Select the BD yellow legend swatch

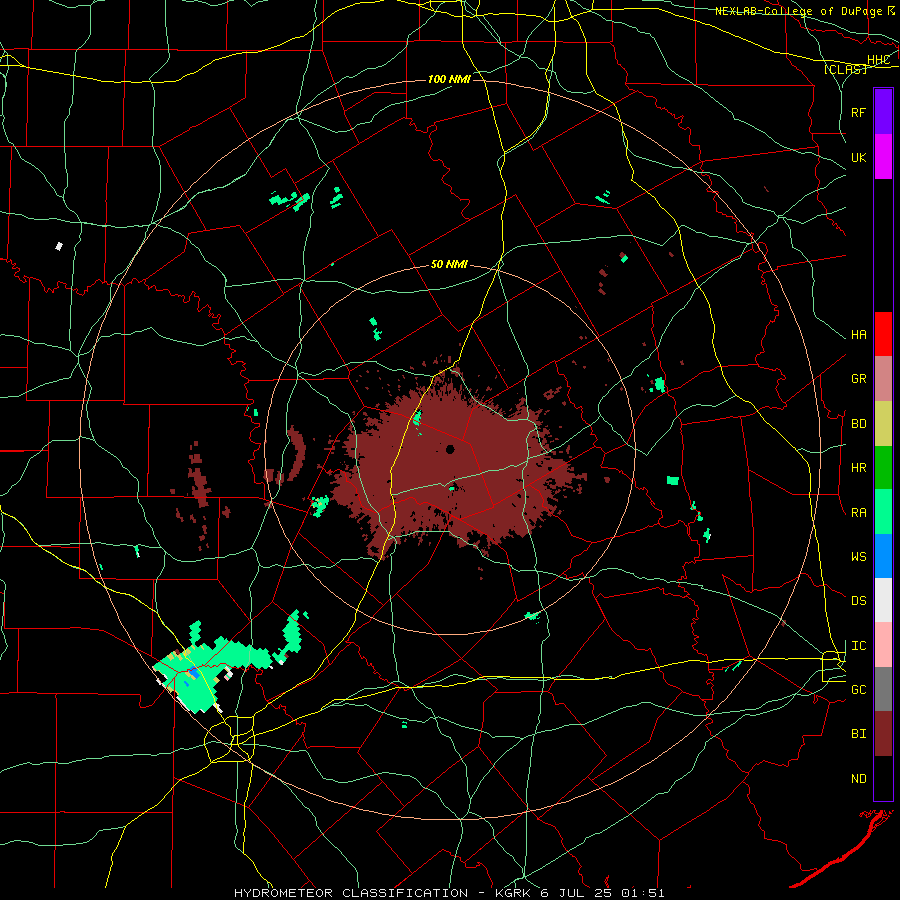click(x=883, y=424)
